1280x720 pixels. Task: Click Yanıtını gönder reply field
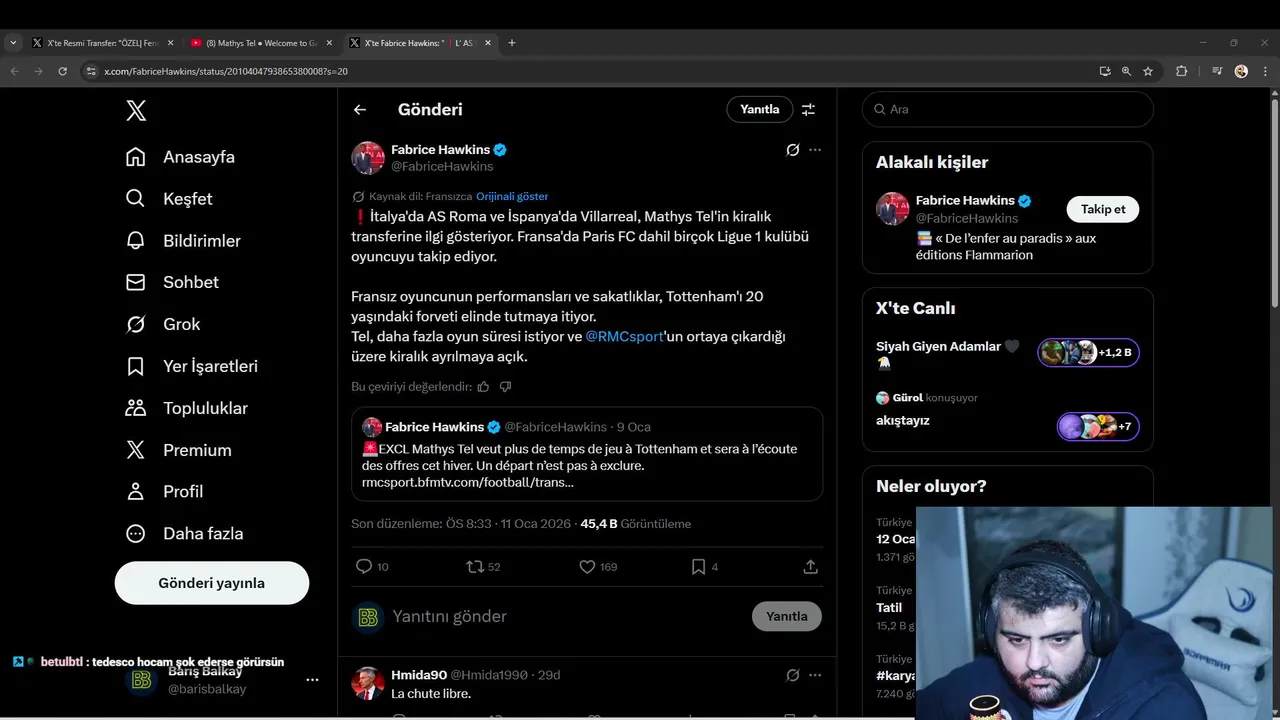pyautogui.click(x=565, y=616)
